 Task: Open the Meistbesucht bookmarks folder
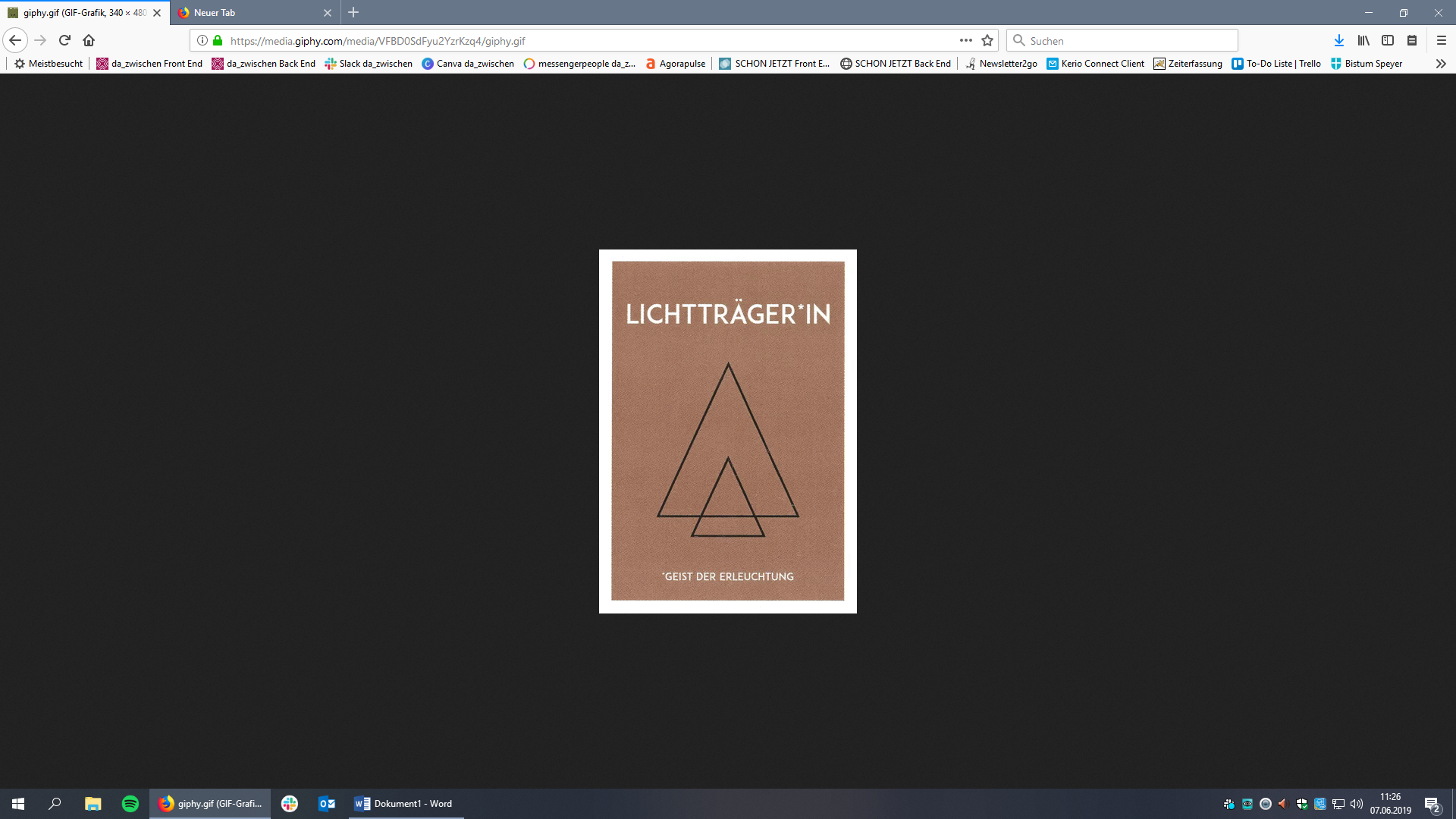coord(49,64)
